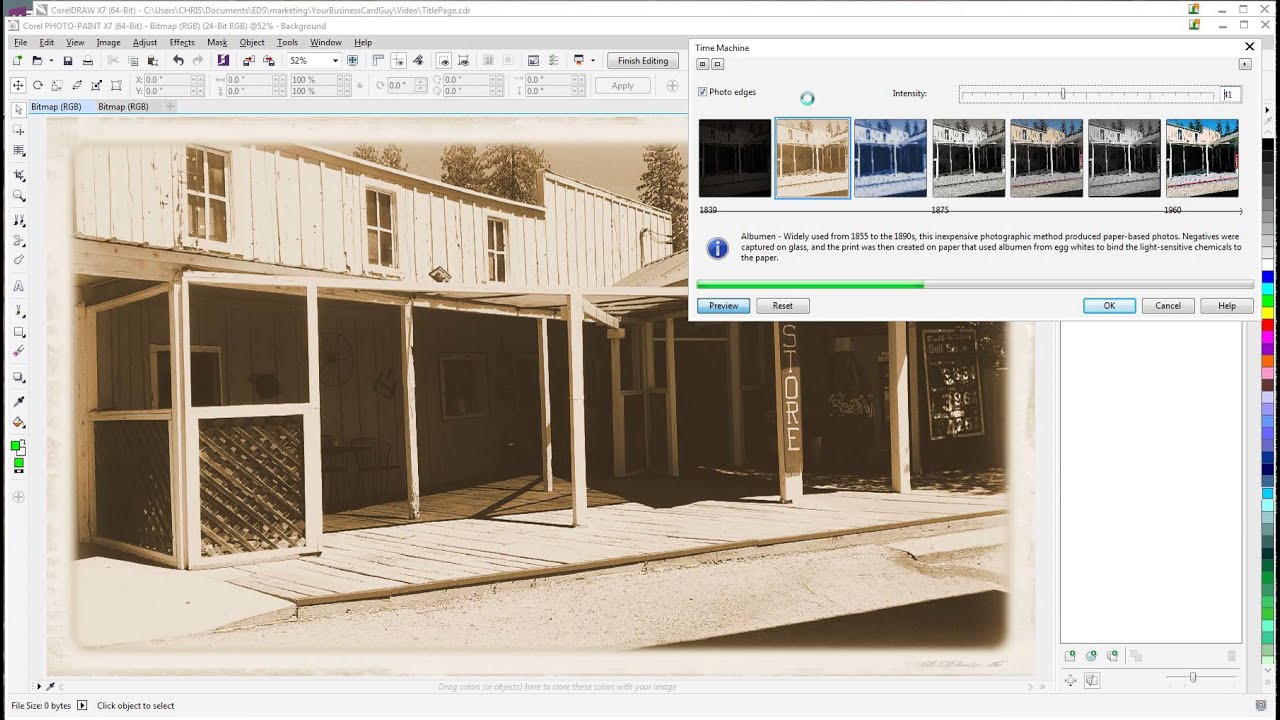The height and width of the screenshot is (720, 1280).
Task: Choose the Crop tool in the toolbox
Action: point(19,174)
